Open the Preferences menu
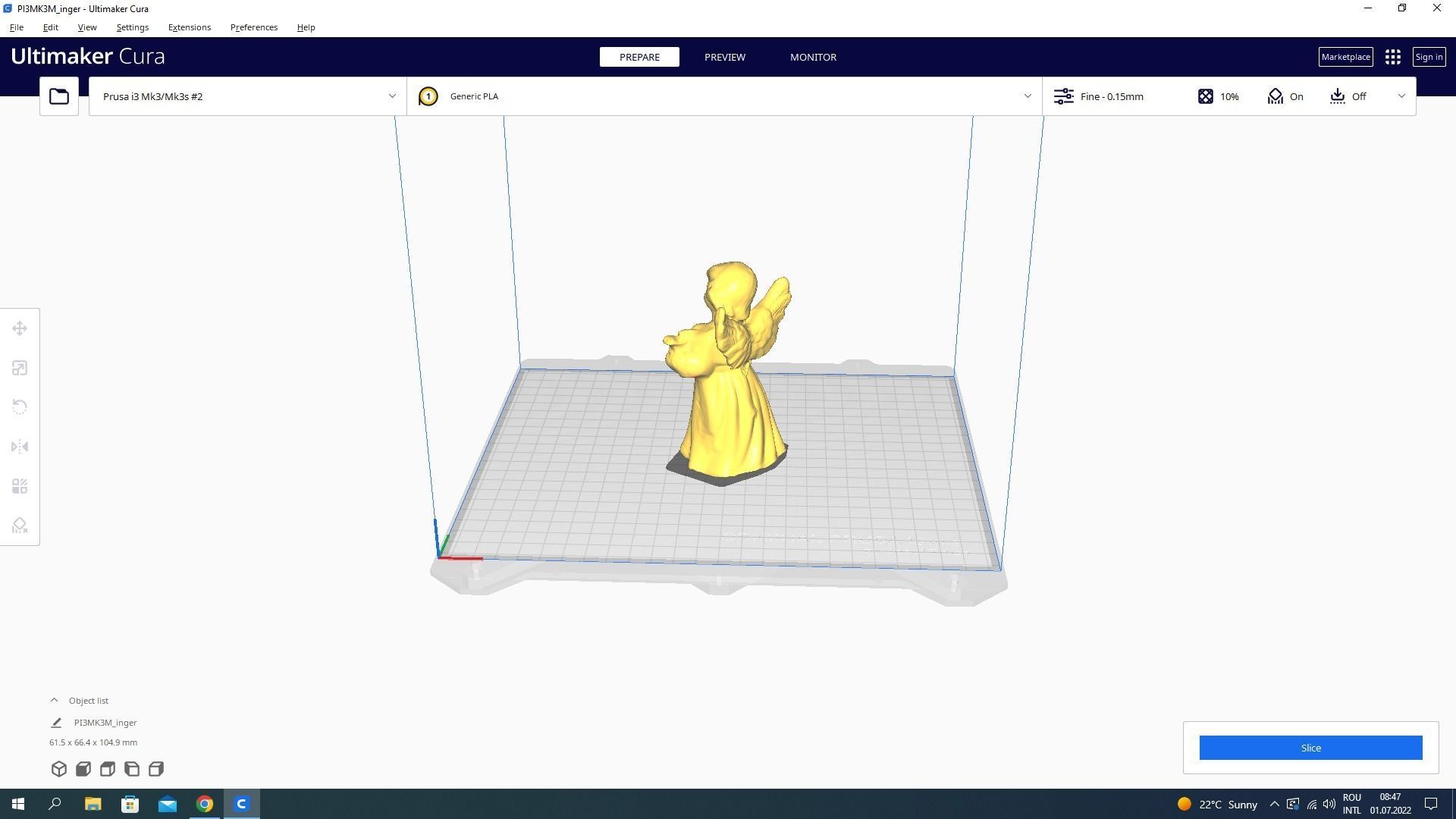1456x819 pixels. point(254,27)
